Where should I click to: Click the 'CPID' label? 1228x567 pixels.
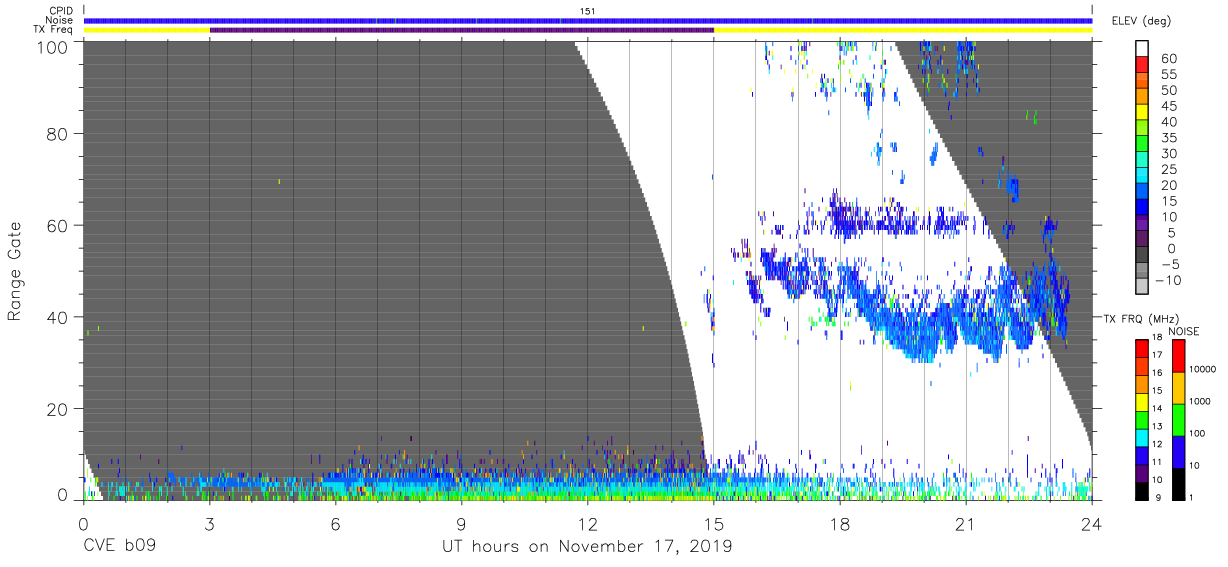pyautogui.click(x=61, y=11)
